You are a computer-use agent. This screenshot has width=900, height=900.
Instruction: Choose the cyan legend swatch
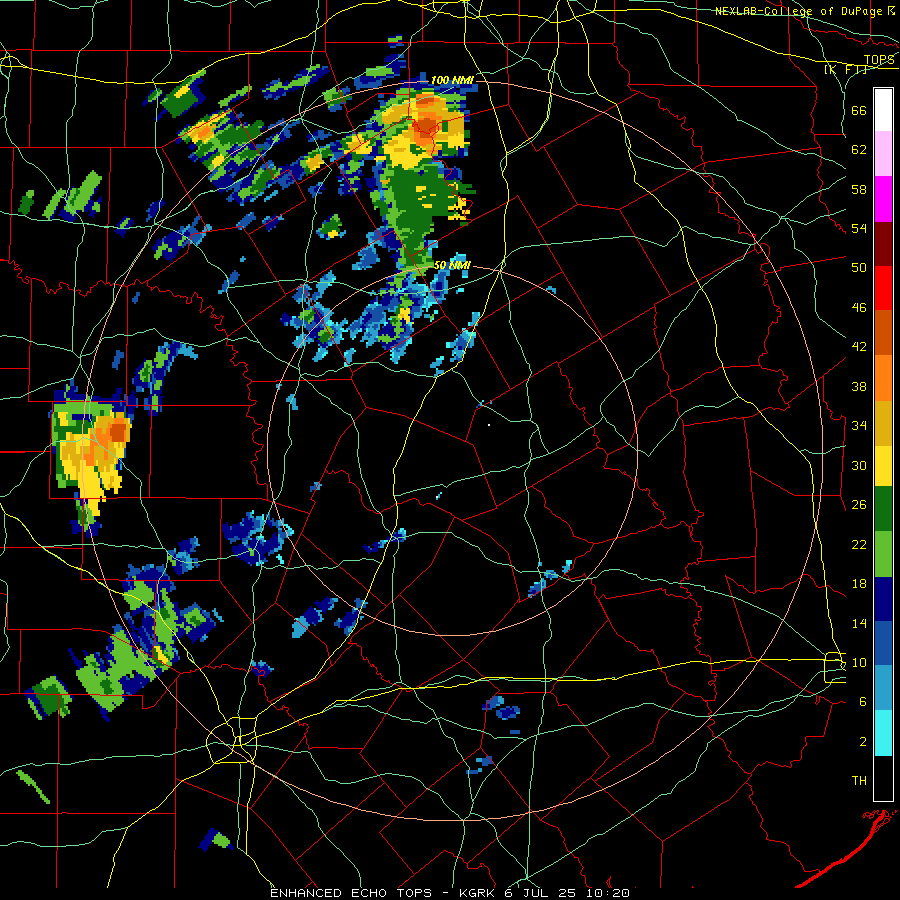(x=883, y=734)
